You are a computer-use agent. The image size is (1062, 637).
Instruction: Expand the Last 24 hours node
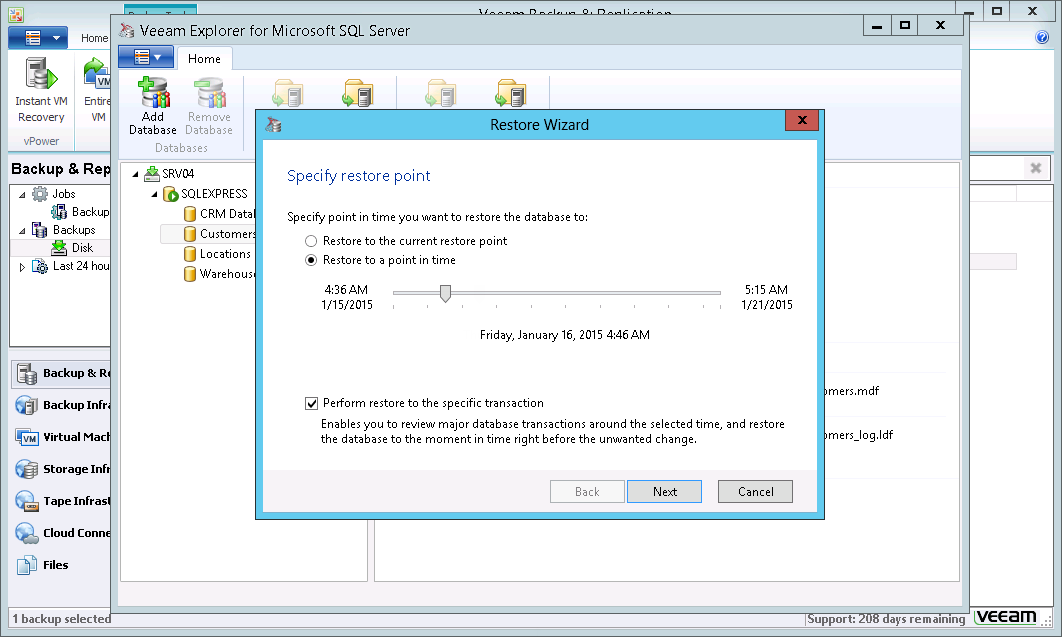click(22, 267)
